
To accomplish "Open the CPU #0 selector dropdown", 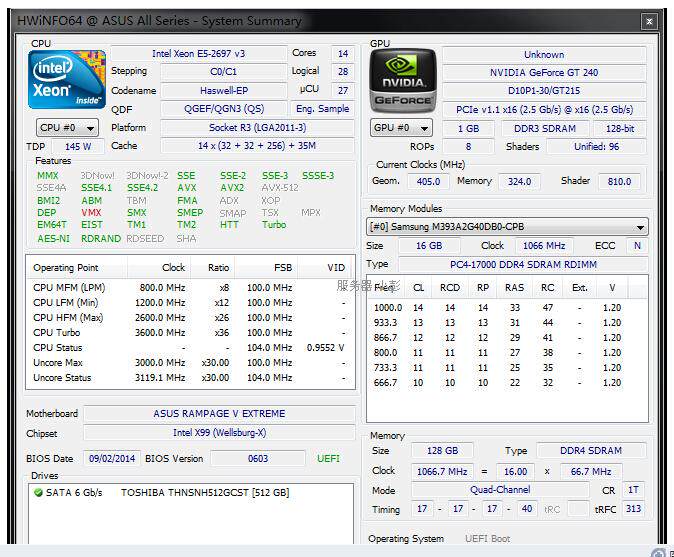I will click(x=67, y=128).
